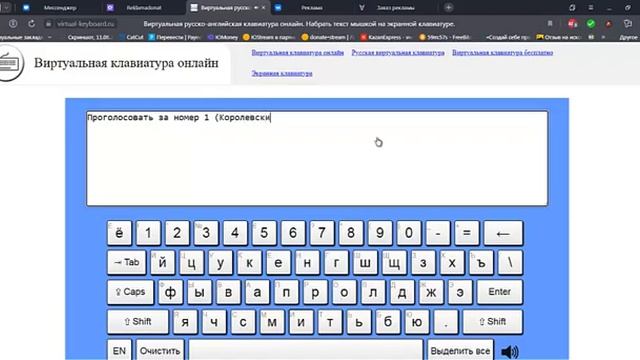The width and height of the screenshot is (640, 360).
Task: Click the period key
Action: 446,322
